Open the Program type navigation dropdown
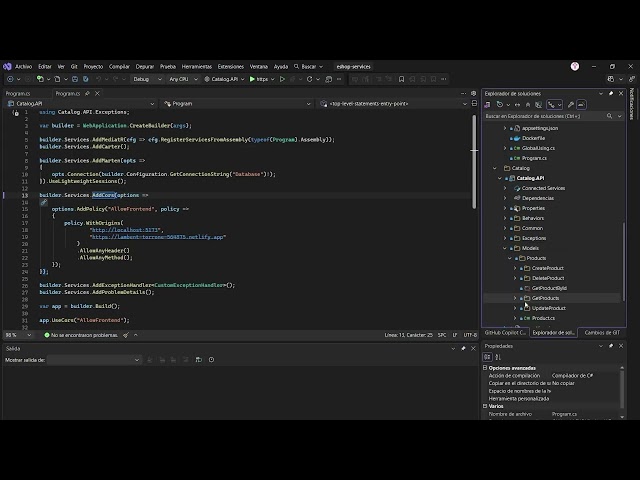This screenshot has width=640, height=480. (237, 104)
